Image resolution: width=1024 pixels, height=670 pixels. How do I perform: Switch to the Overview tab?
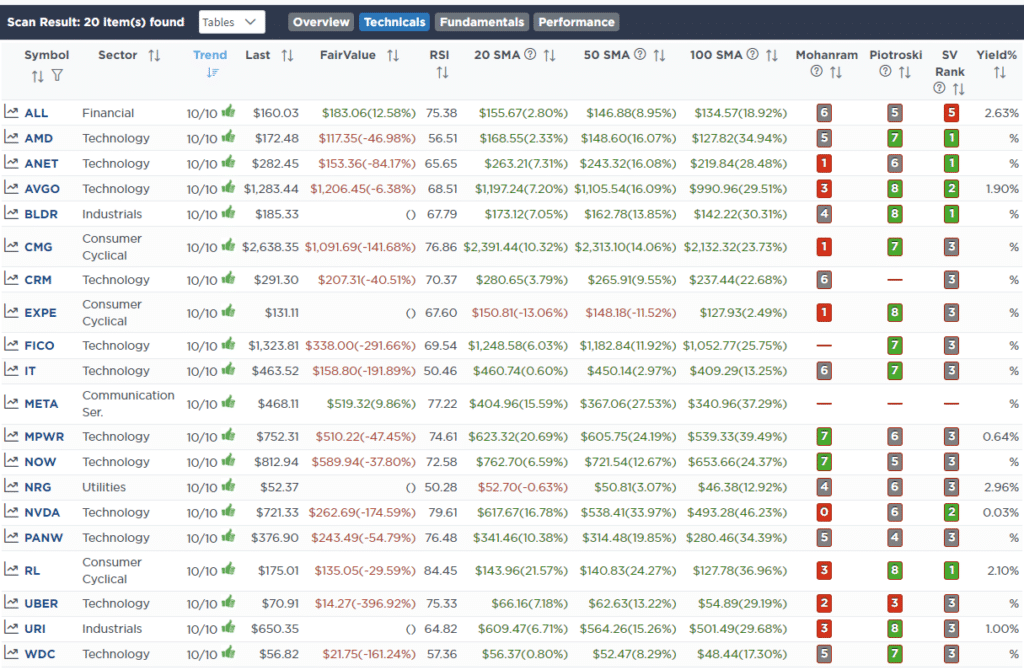(x=321, y=22)
